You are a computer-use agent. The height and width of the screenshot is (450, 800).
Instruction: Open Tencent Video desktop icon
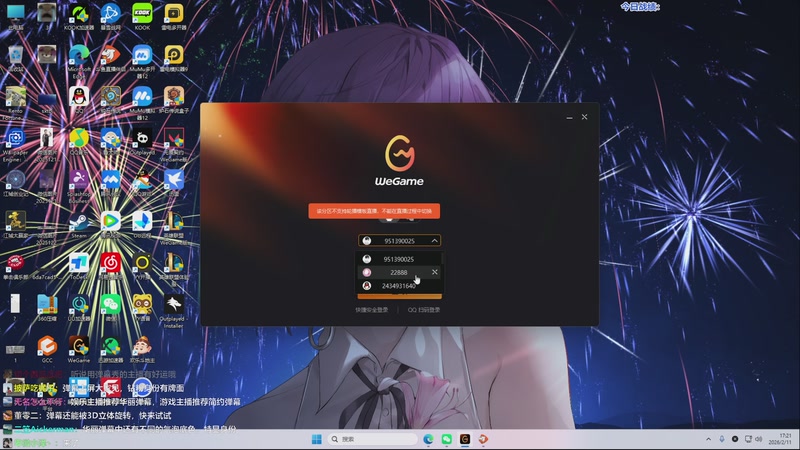tap(111, 226)
